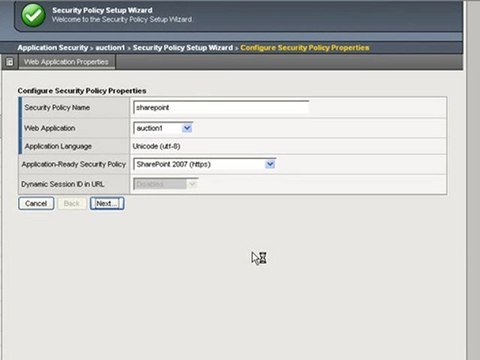
Task: Click the Configure Security Policy Properties breadcrumb
Action: tap(305, 48)
